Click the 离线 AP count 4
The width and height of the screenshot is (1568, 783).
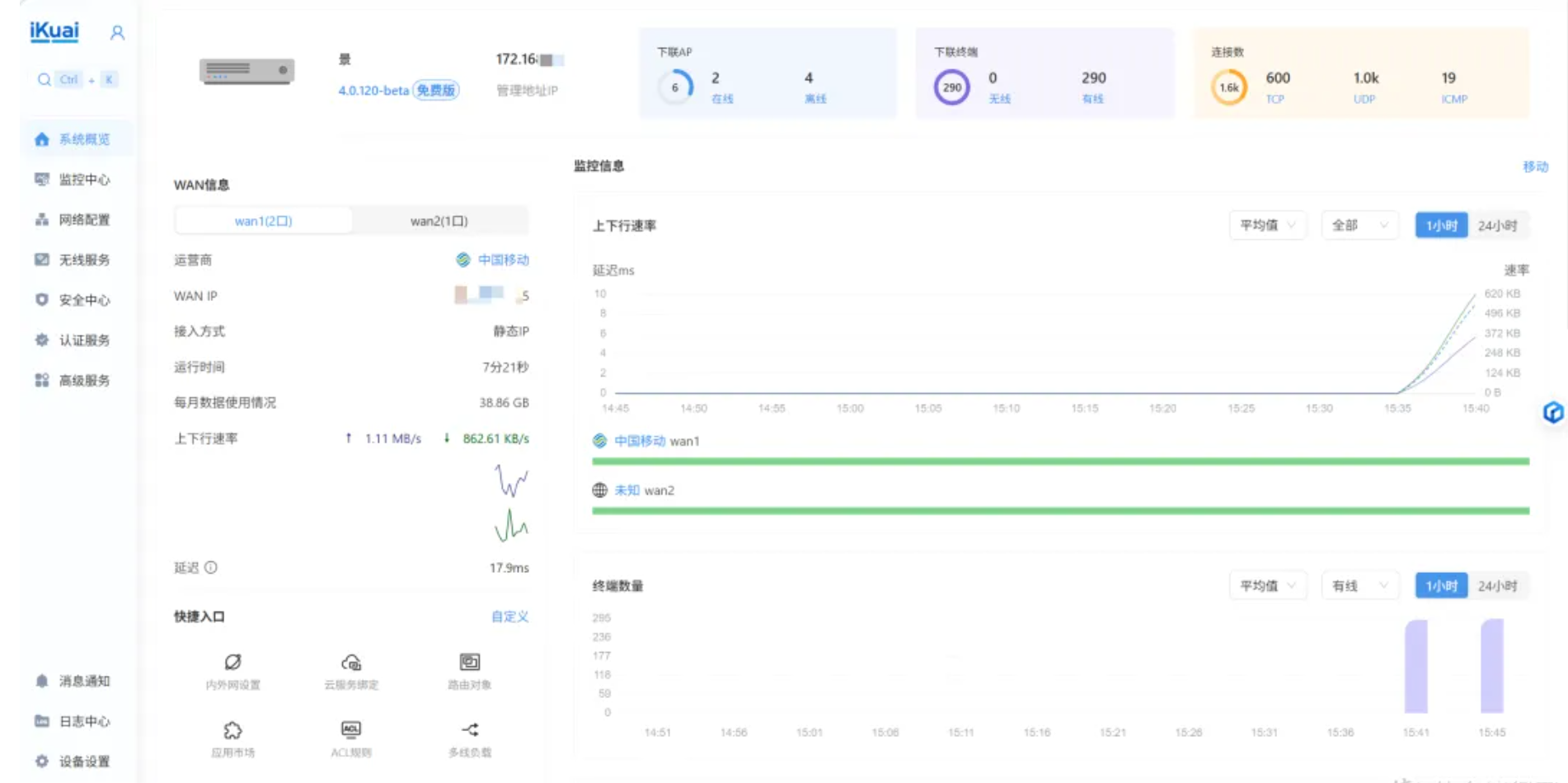point(809,77)
